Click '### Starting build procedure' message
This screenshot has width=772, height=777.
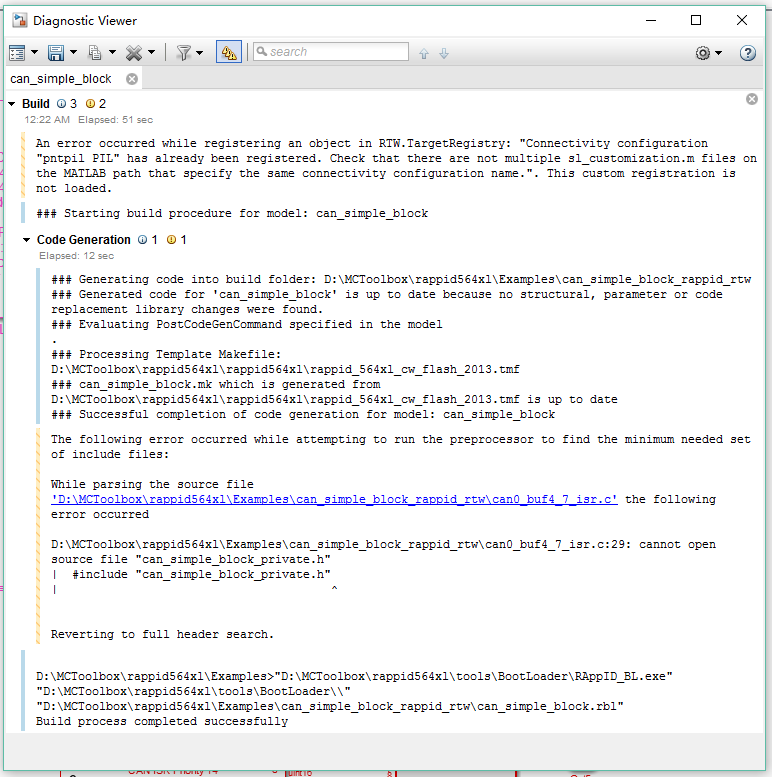click(232, 214)
